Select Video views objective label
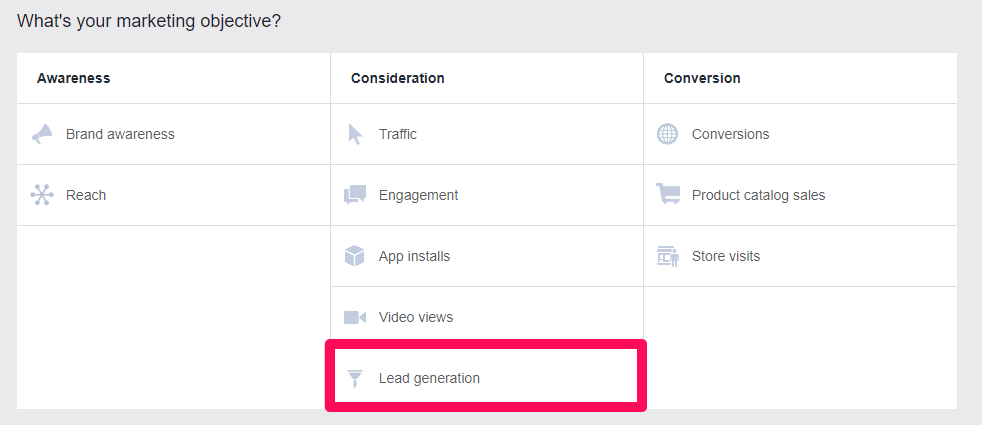 [416, 317]
